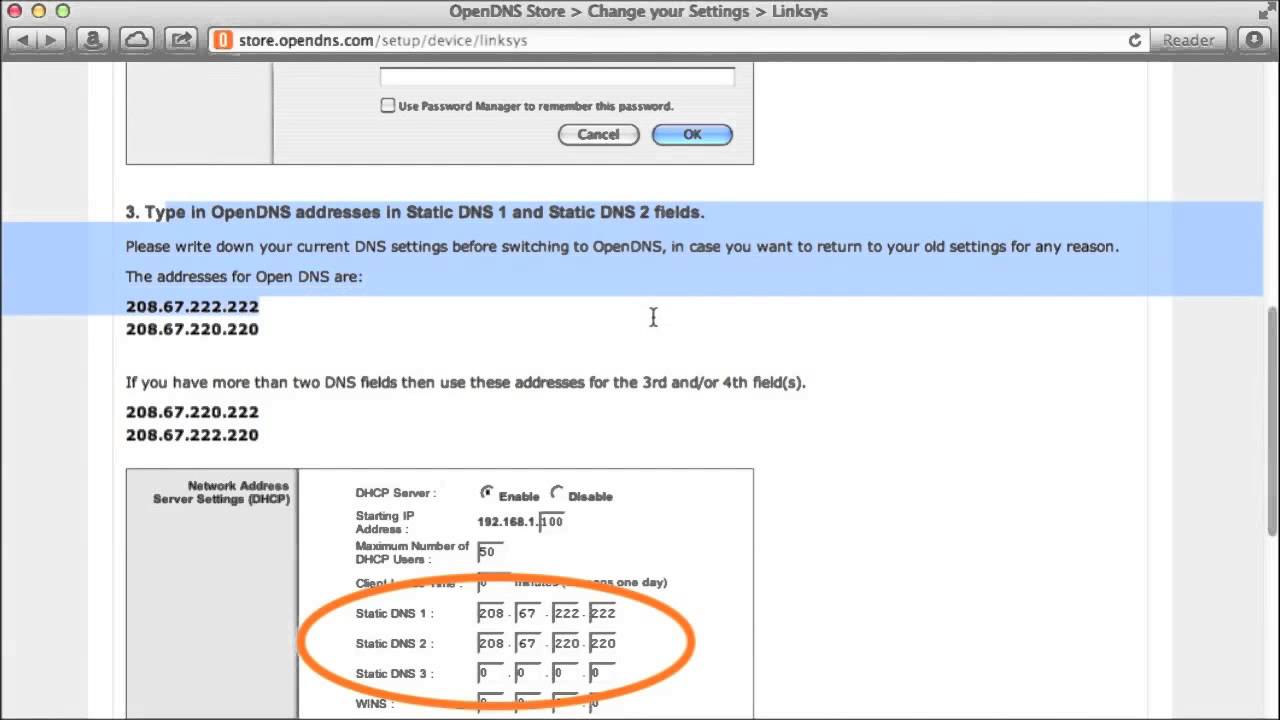Select the DHCP Server Disable radio button
1280x720 pixels.
coord(557,493)
